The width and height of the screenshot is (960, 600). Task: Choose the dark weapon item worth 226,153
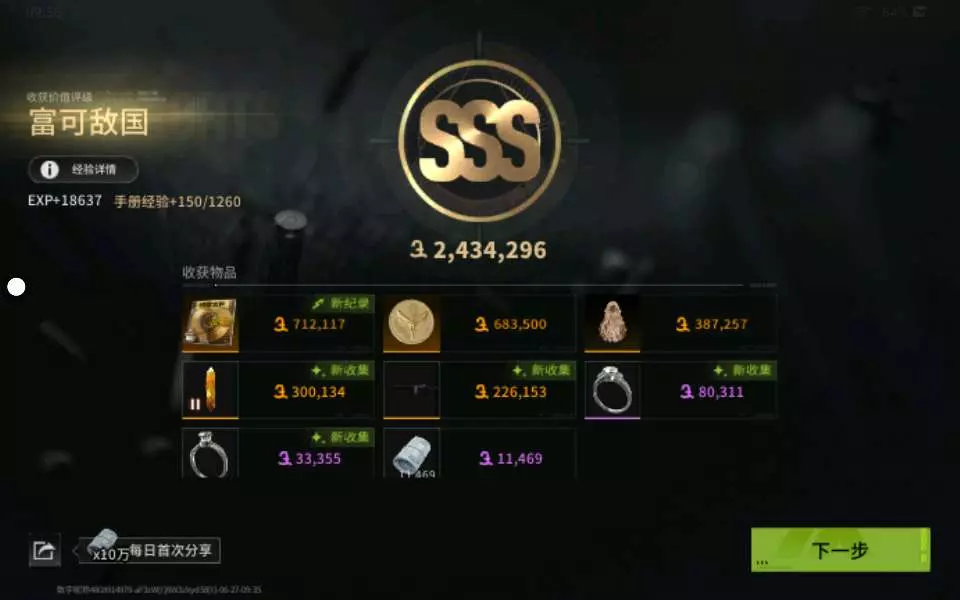pyautogui.click(x=411, y=391)
